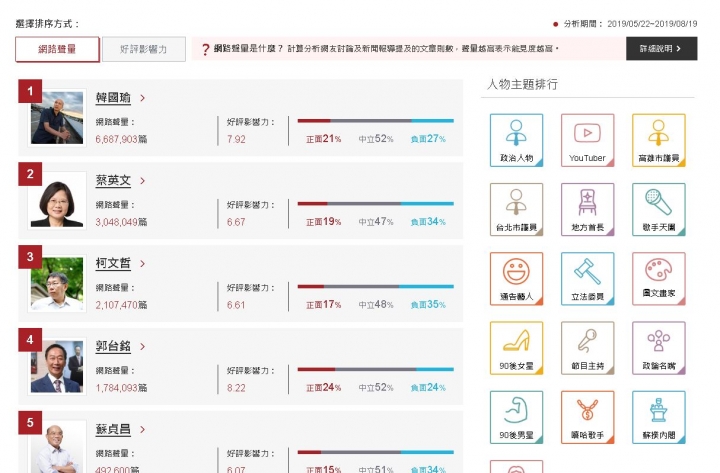Open the 歌手天團 microphone card

(658, 209)
